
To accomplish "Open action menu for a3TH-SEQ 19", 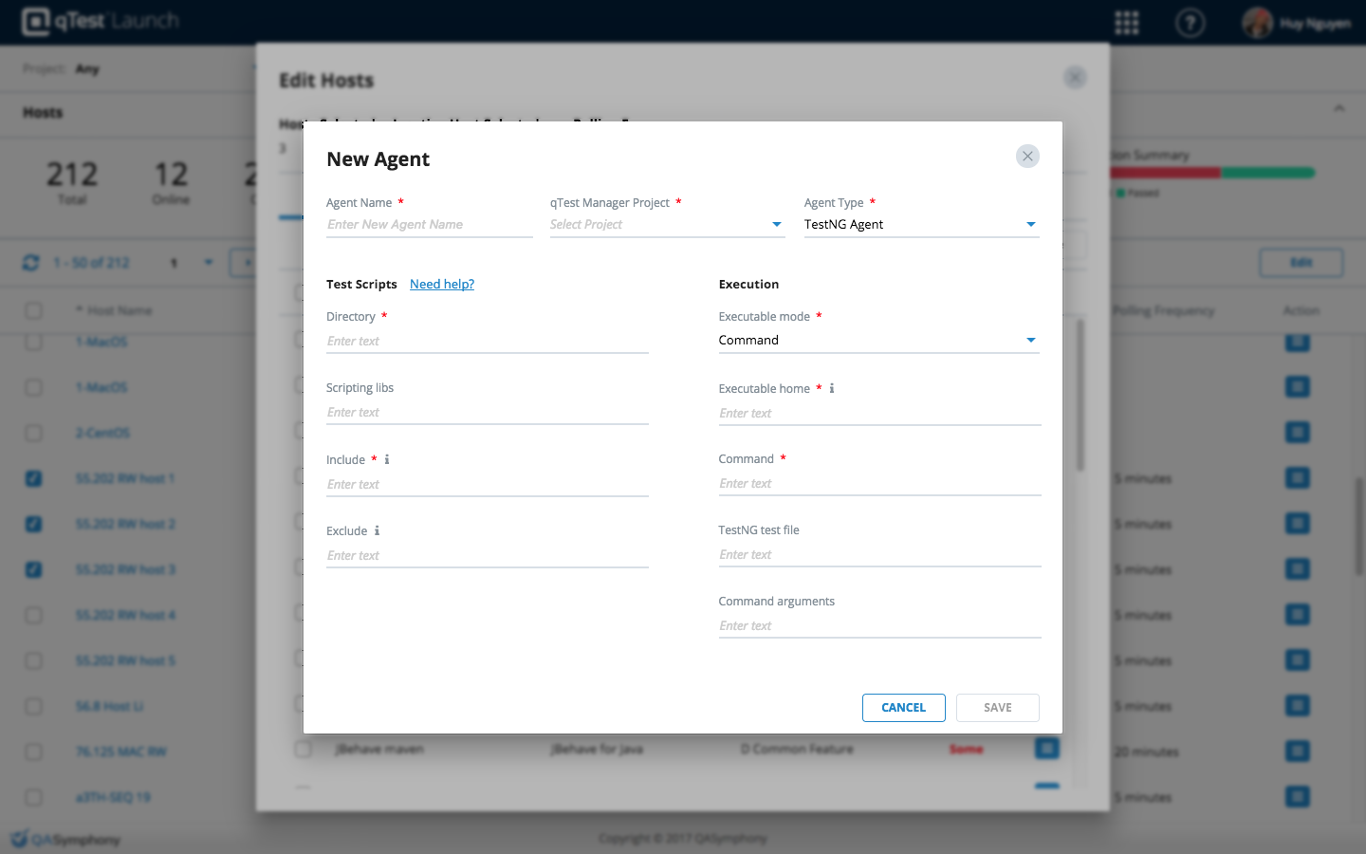I will pos(1297,797).
